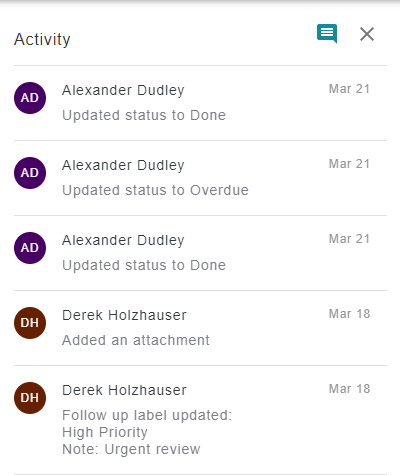Close the Activity panel with X

367,34
